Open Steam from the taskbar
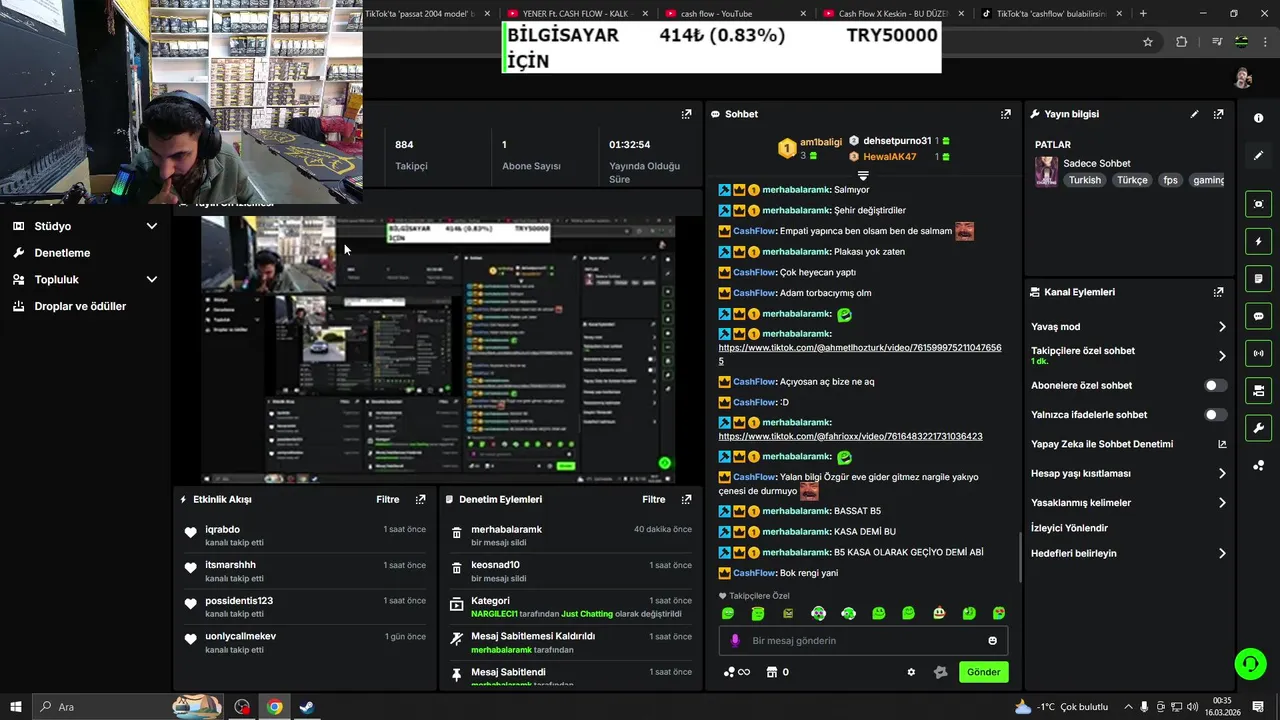The height and width of the screenshot is (720, 1280). click(307, 707)
